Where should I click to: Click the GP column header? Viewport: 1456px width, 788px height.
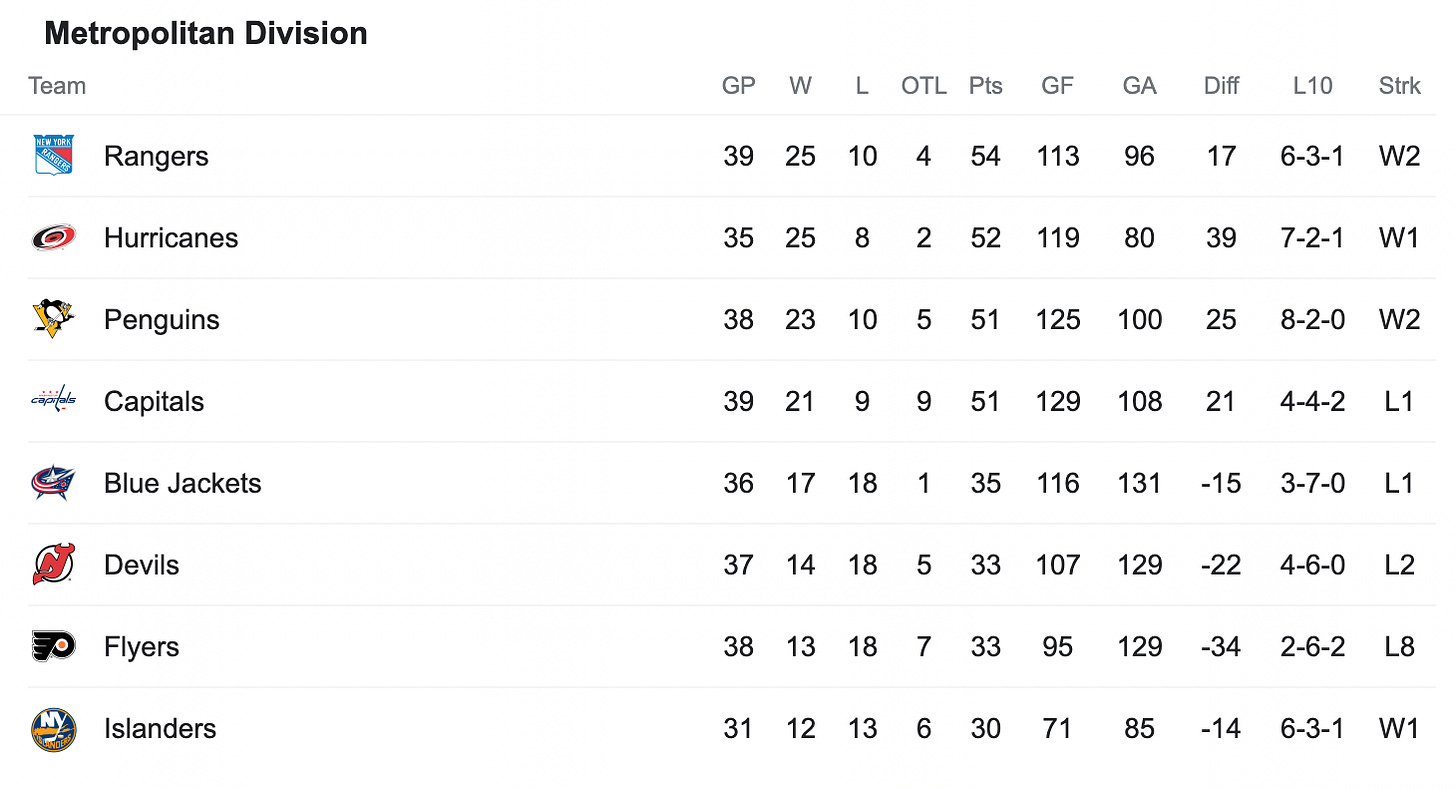point(738,86)
